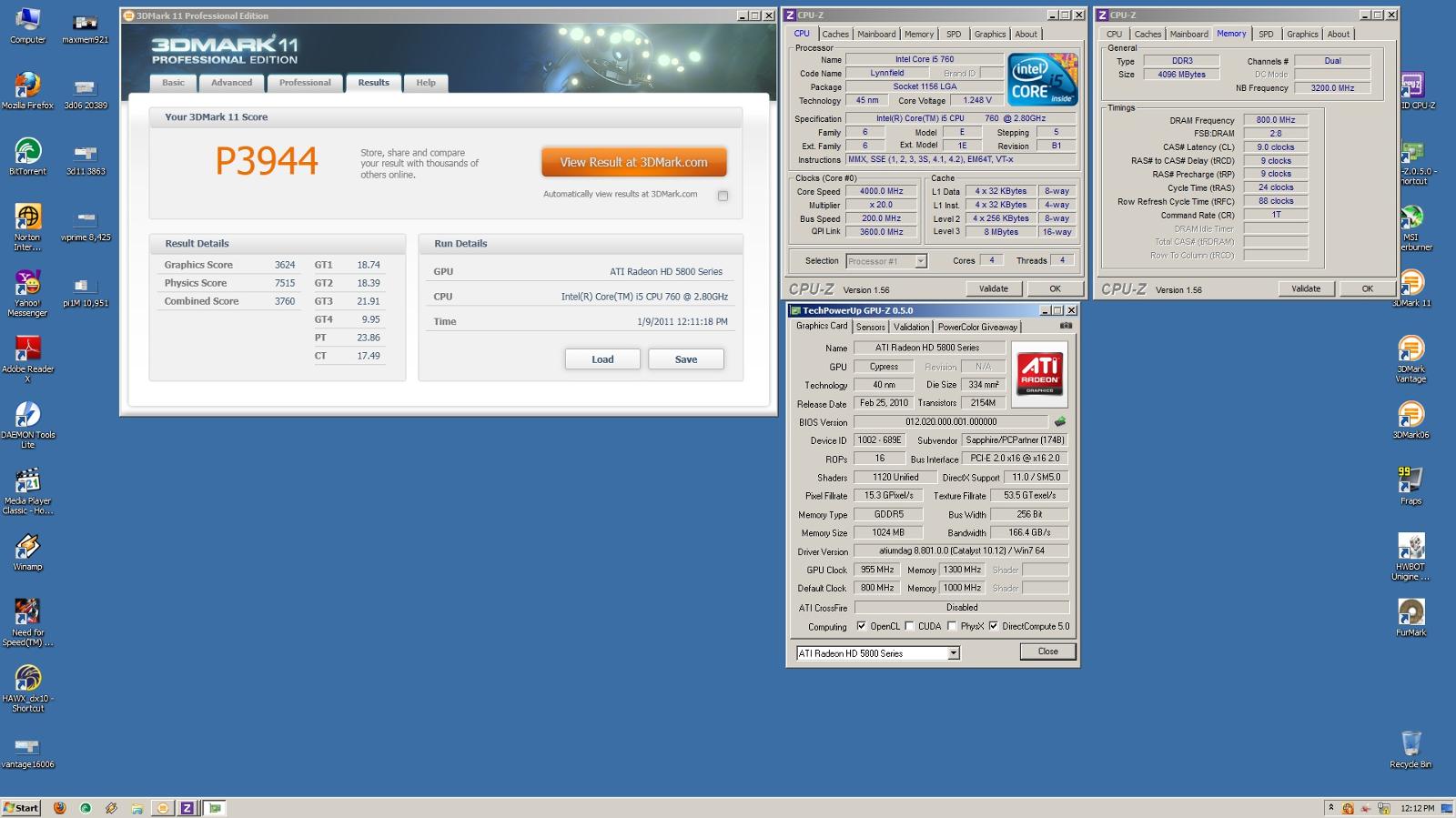Launch Fraps from the desktop
The height and width of the screenshot is (818, 1456).
click(1410, 486)
